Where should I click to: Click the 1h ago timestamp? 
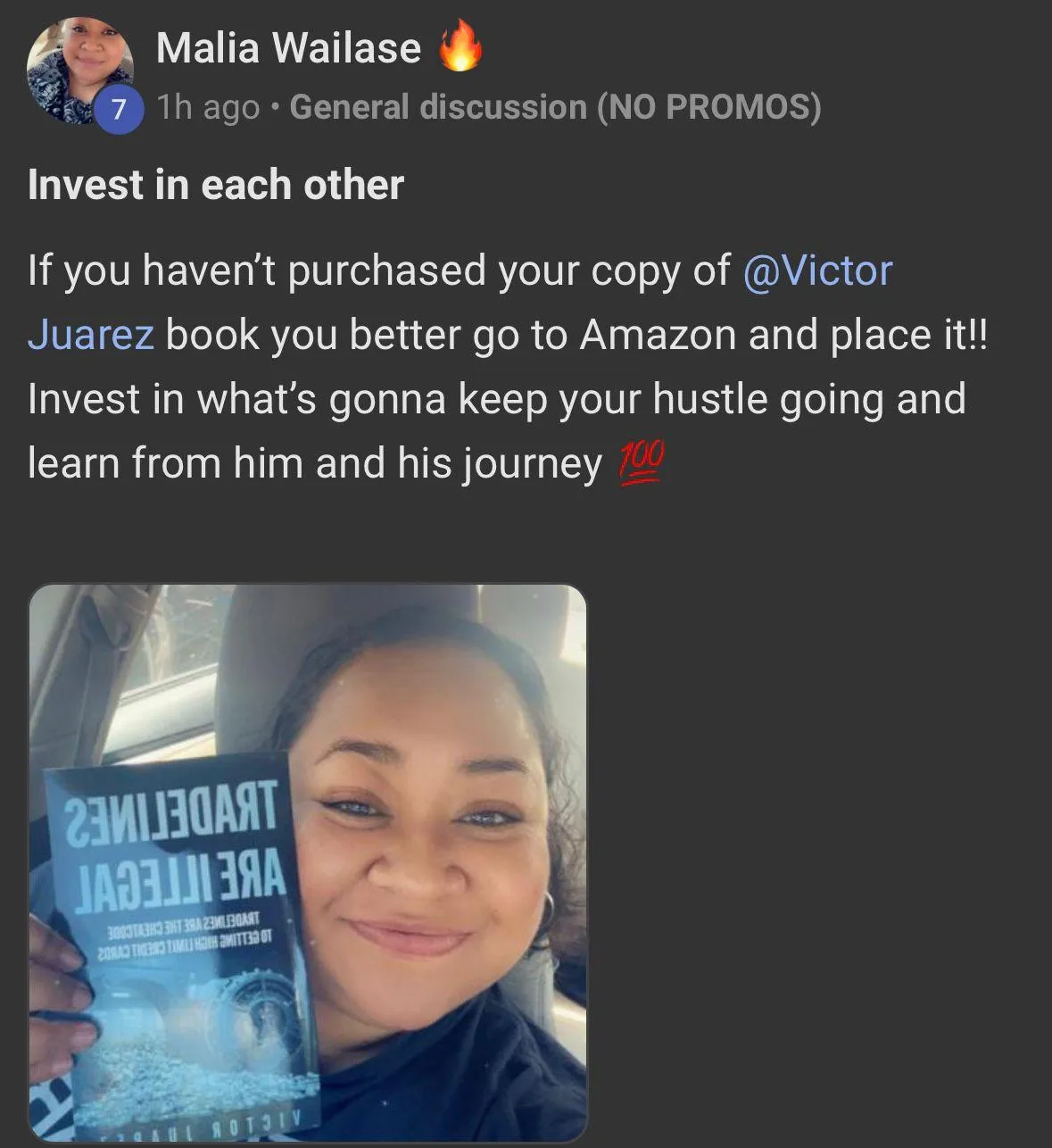pos(208,107)
